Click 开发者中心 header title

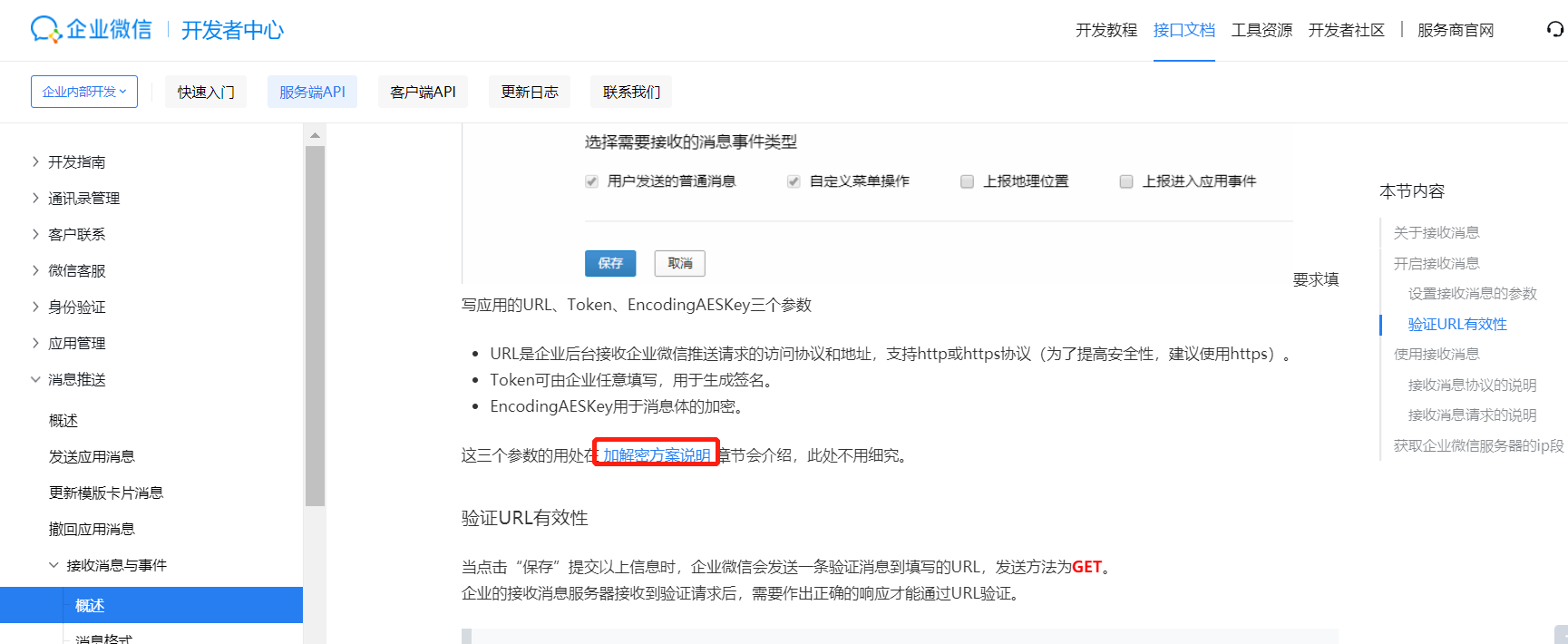232,30
